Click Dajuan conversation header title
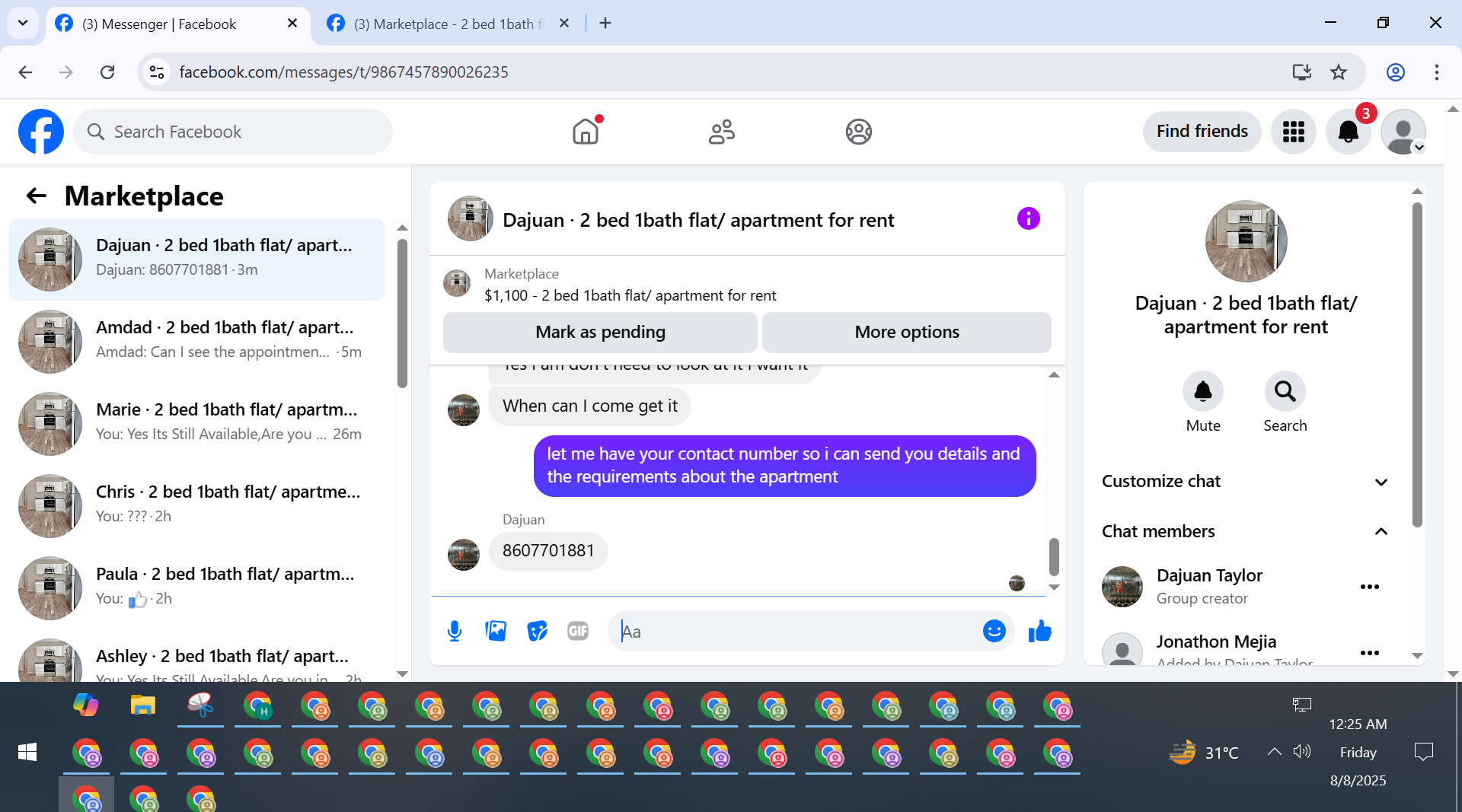The height and width of the screenshot is (812, 1462). pos(698,220)
